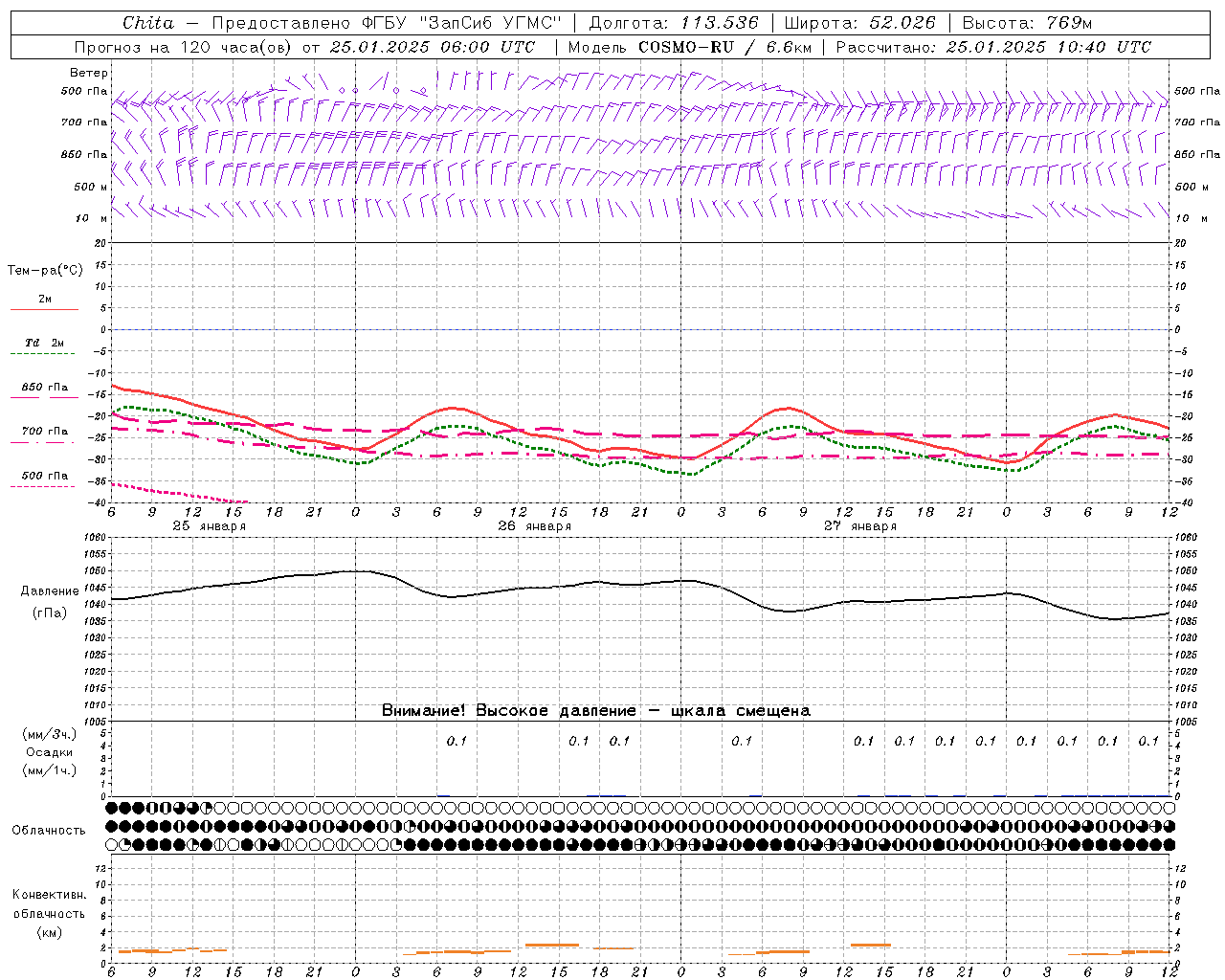Click "Рассчитано: 25.01.2025 10:40 UTC" text
The height and width of the screenshot is (980, 1225).
(993, 47)
